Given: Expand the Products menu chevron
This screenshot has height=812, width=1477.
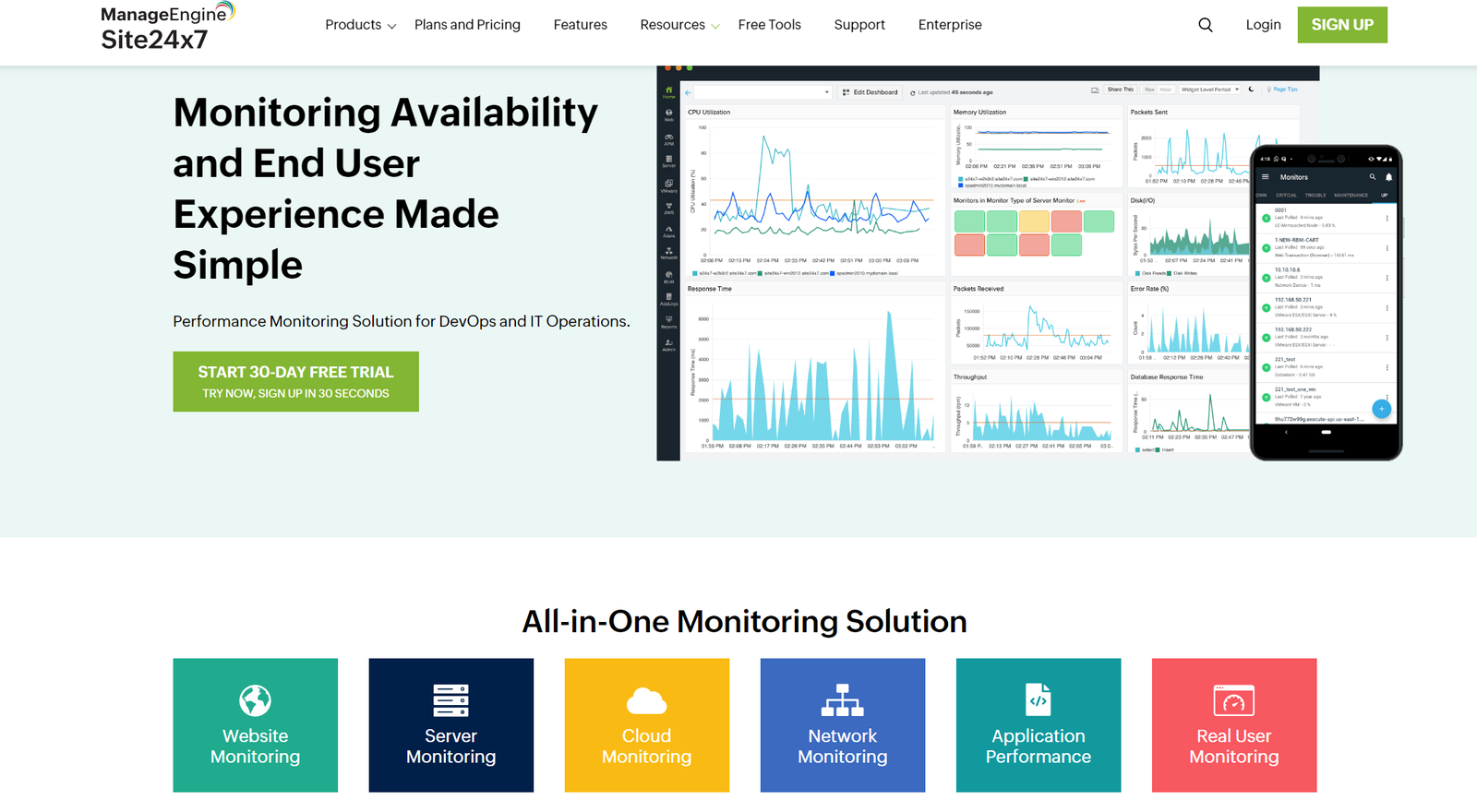Looking at the screenshot, I should (x=391, y=27).
